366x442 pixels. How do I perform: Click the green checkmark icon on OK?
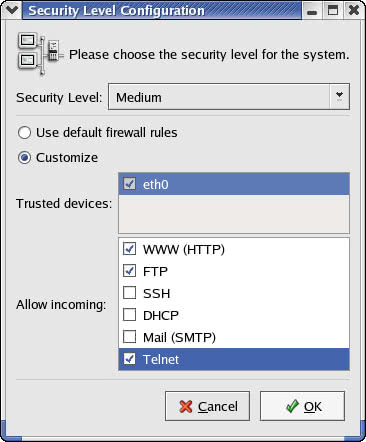(x=292, y=406)
